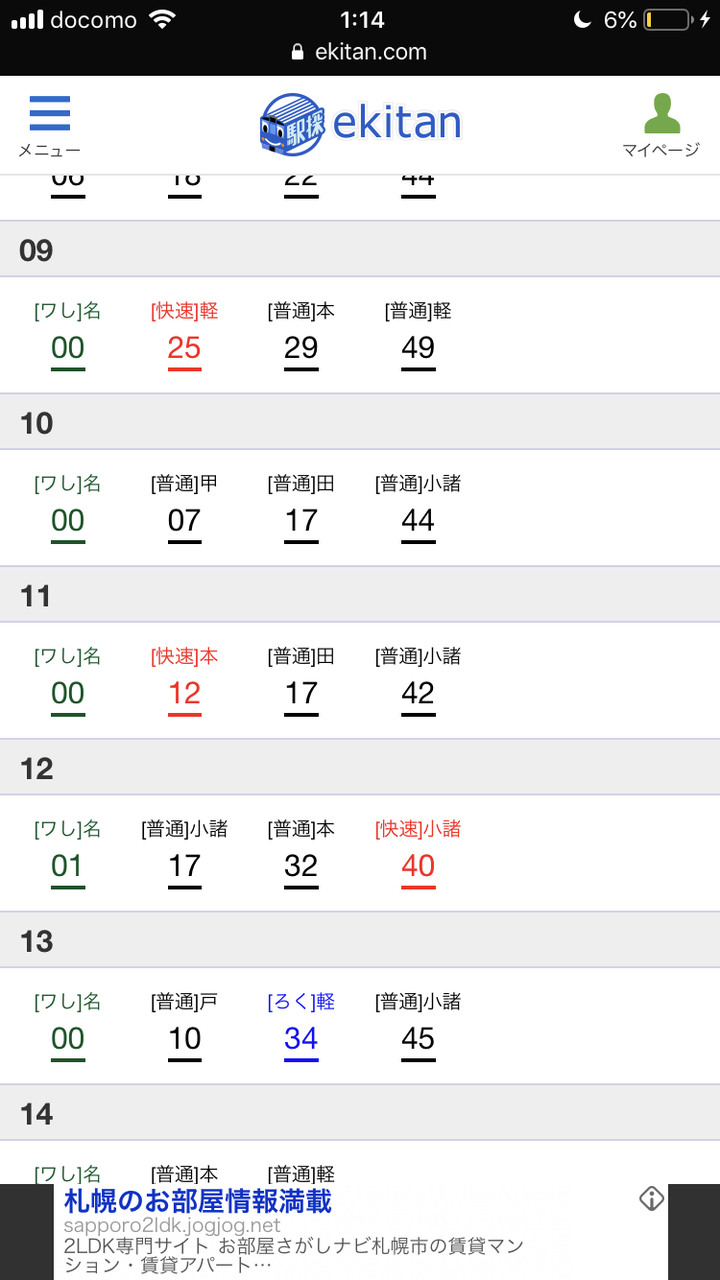
Task: Choose the 12:01 departure
Action: click(x=68, y=866)
